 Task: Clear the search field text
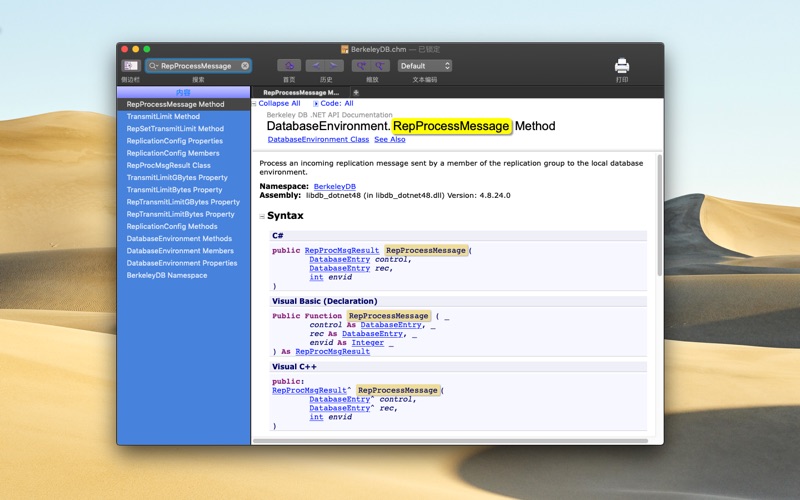245,66
